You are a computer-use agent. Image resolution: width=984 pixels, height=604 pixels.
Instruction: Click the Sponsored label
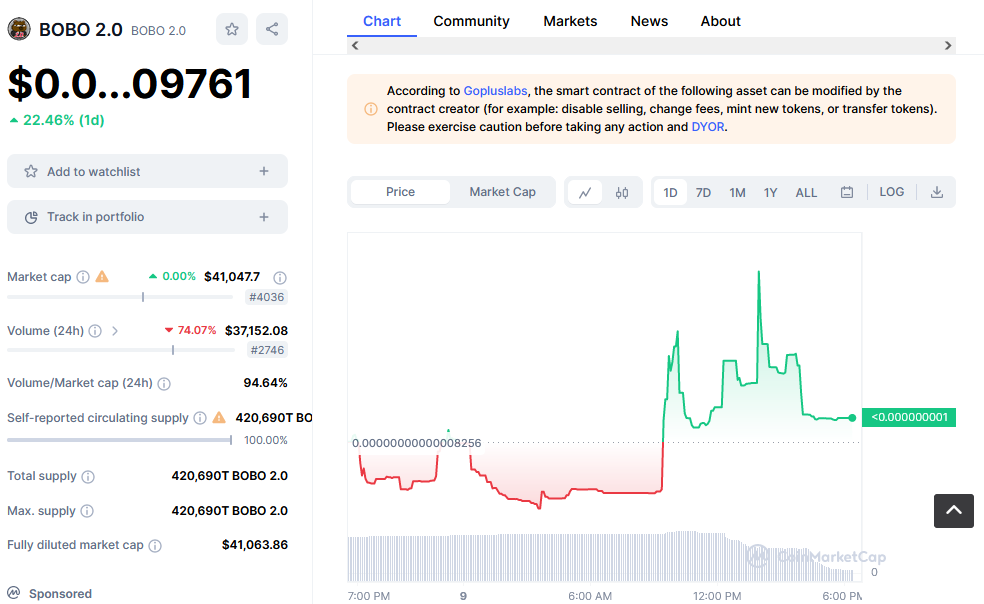(x=60, y=594)
